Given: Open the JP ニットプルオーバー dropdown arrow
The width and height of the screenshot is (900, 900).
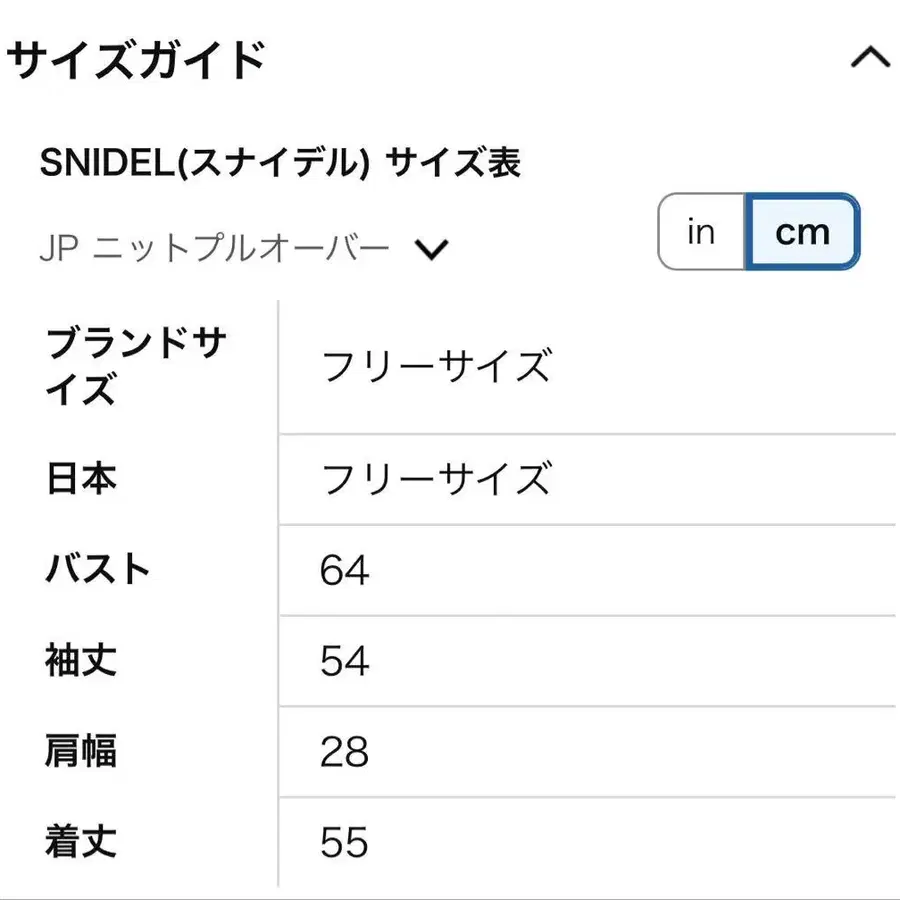Looking at the screenshot, I should point(432,249).
